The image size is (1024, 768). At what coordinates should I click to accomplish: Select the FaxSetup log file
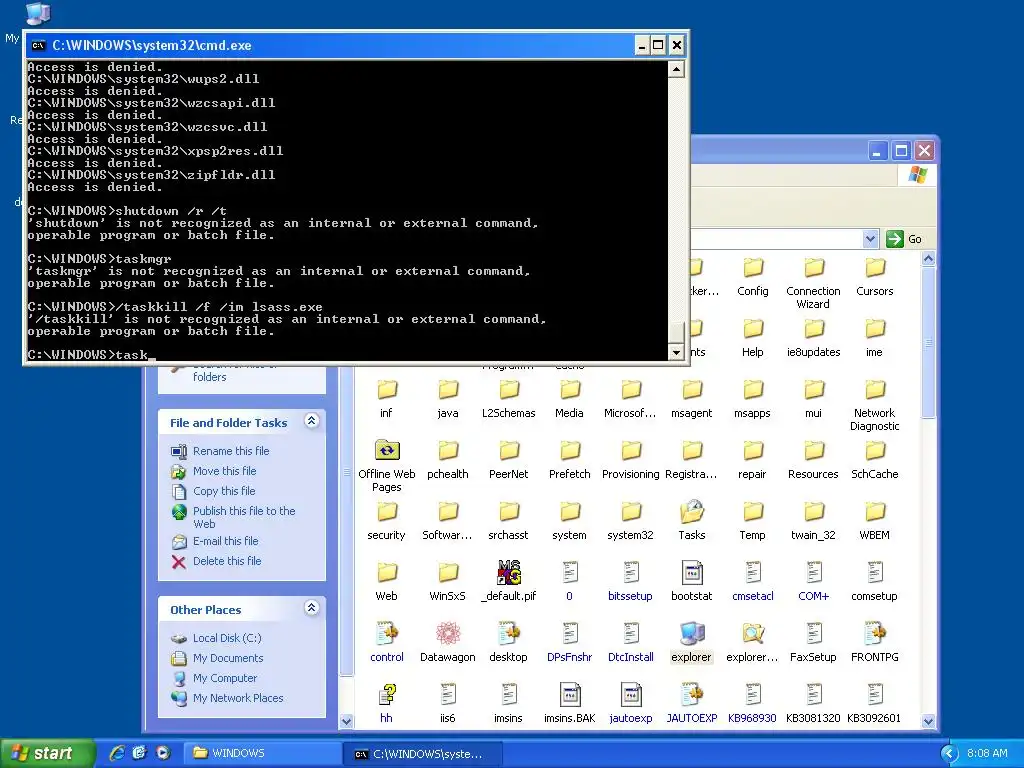click(813, 634)
